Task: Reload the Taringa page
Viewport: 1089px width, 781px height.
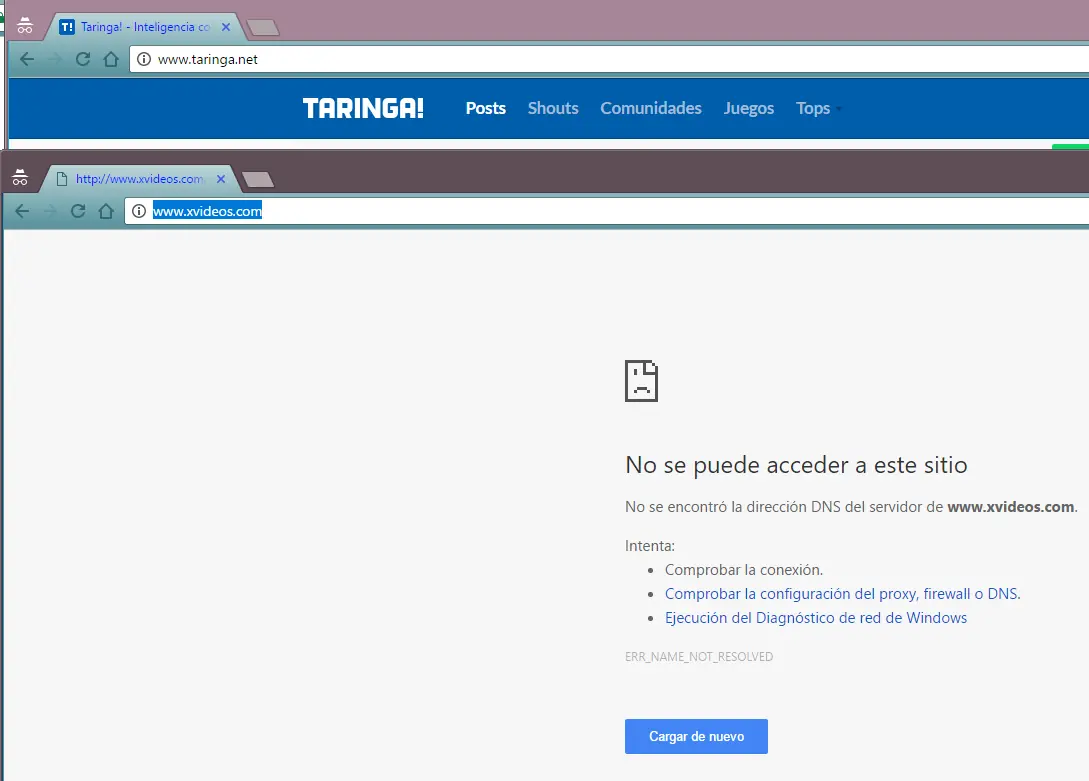Action: pyautogui.click(x=83, y=59)
